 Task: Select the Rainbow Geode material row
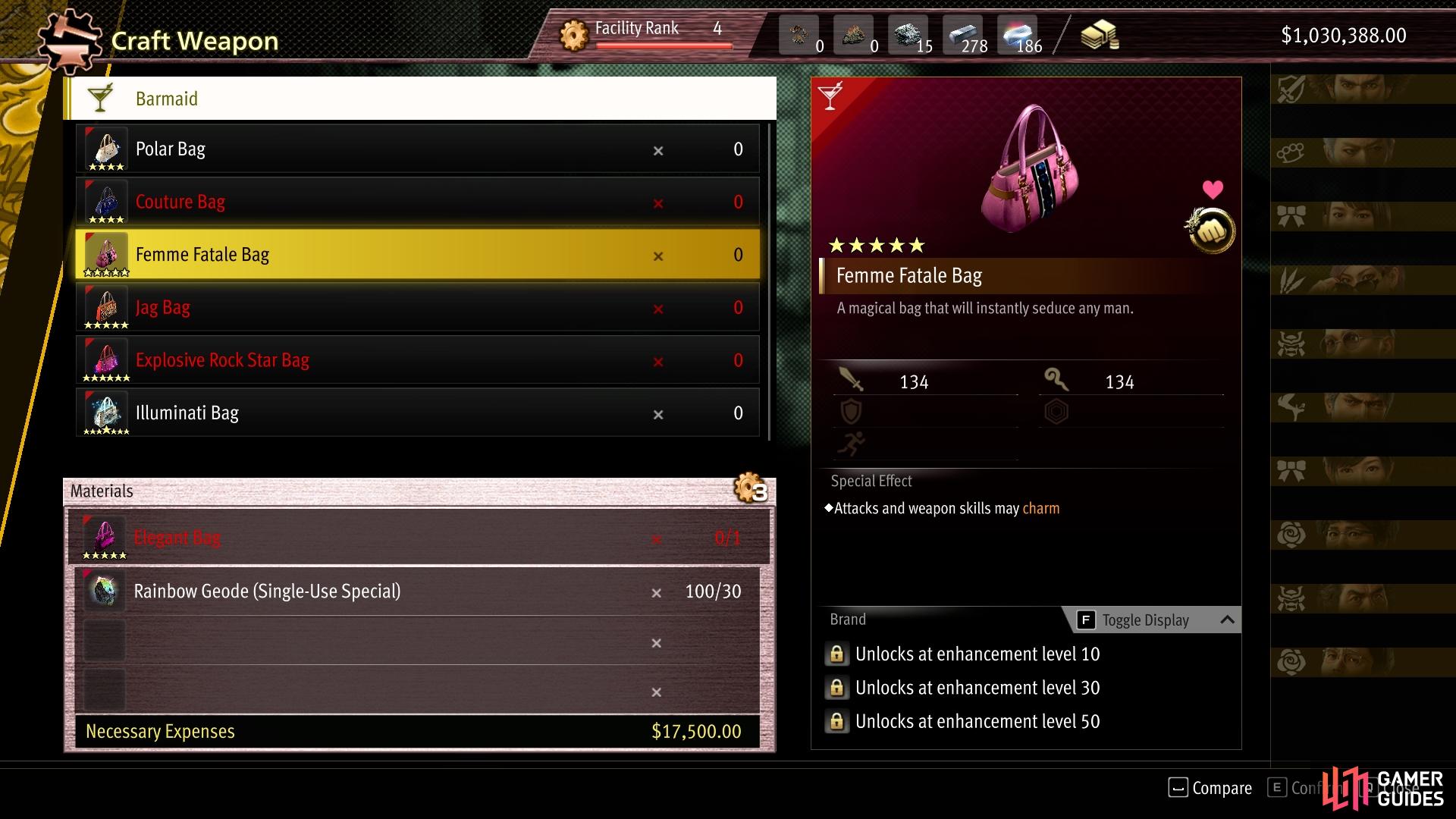(x=418, y=591)
